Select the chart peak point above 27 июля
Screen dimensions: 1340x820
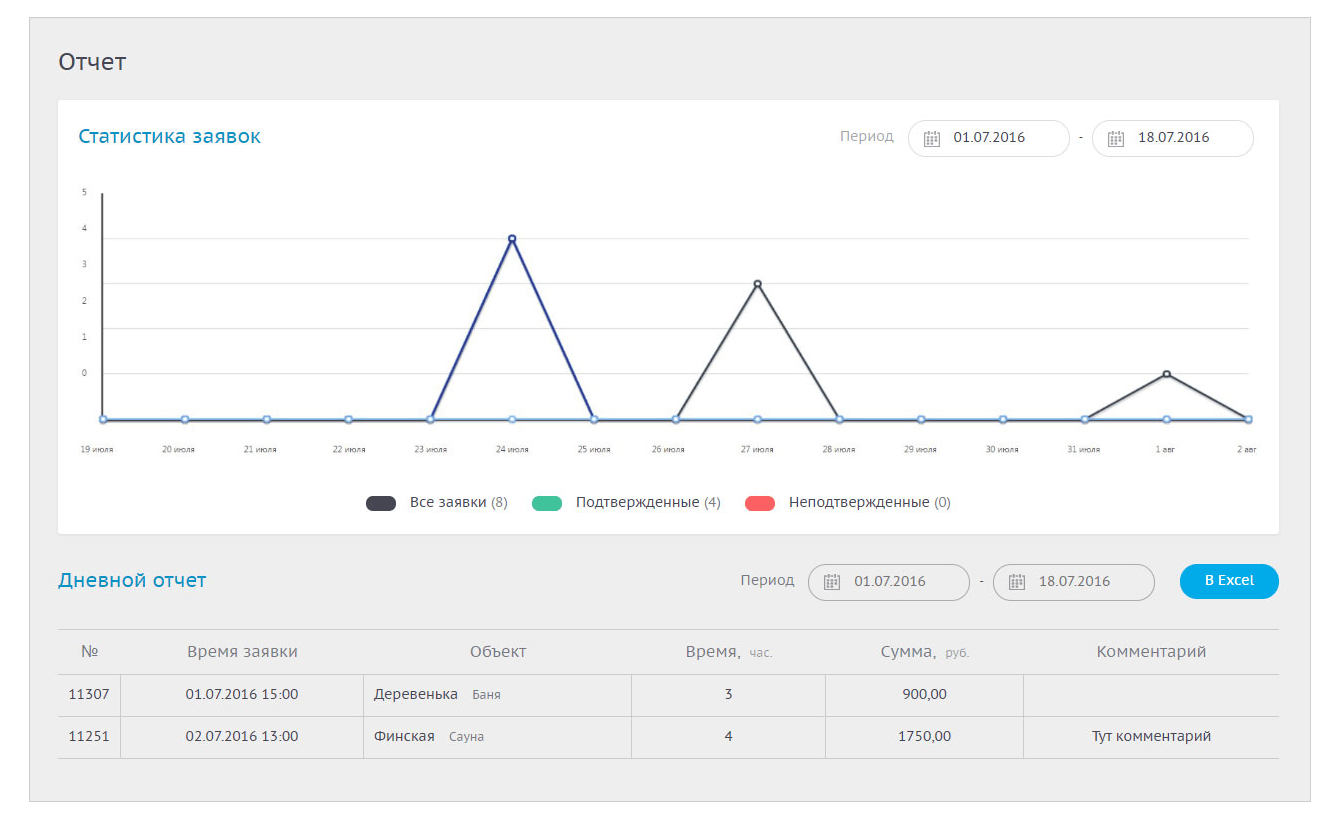coord(757,284)
